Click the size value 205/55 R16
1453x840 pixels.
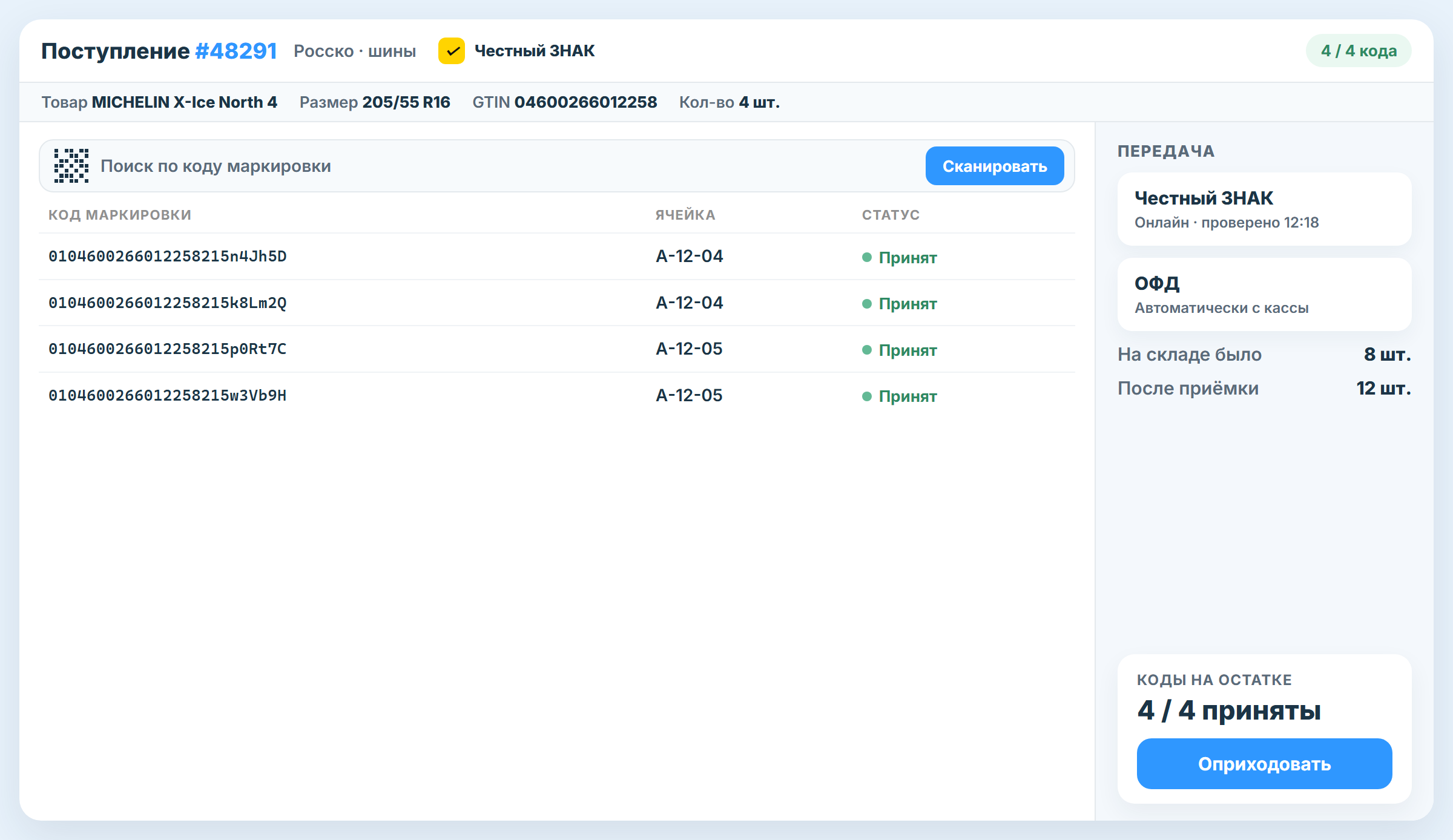coord(406,102)
